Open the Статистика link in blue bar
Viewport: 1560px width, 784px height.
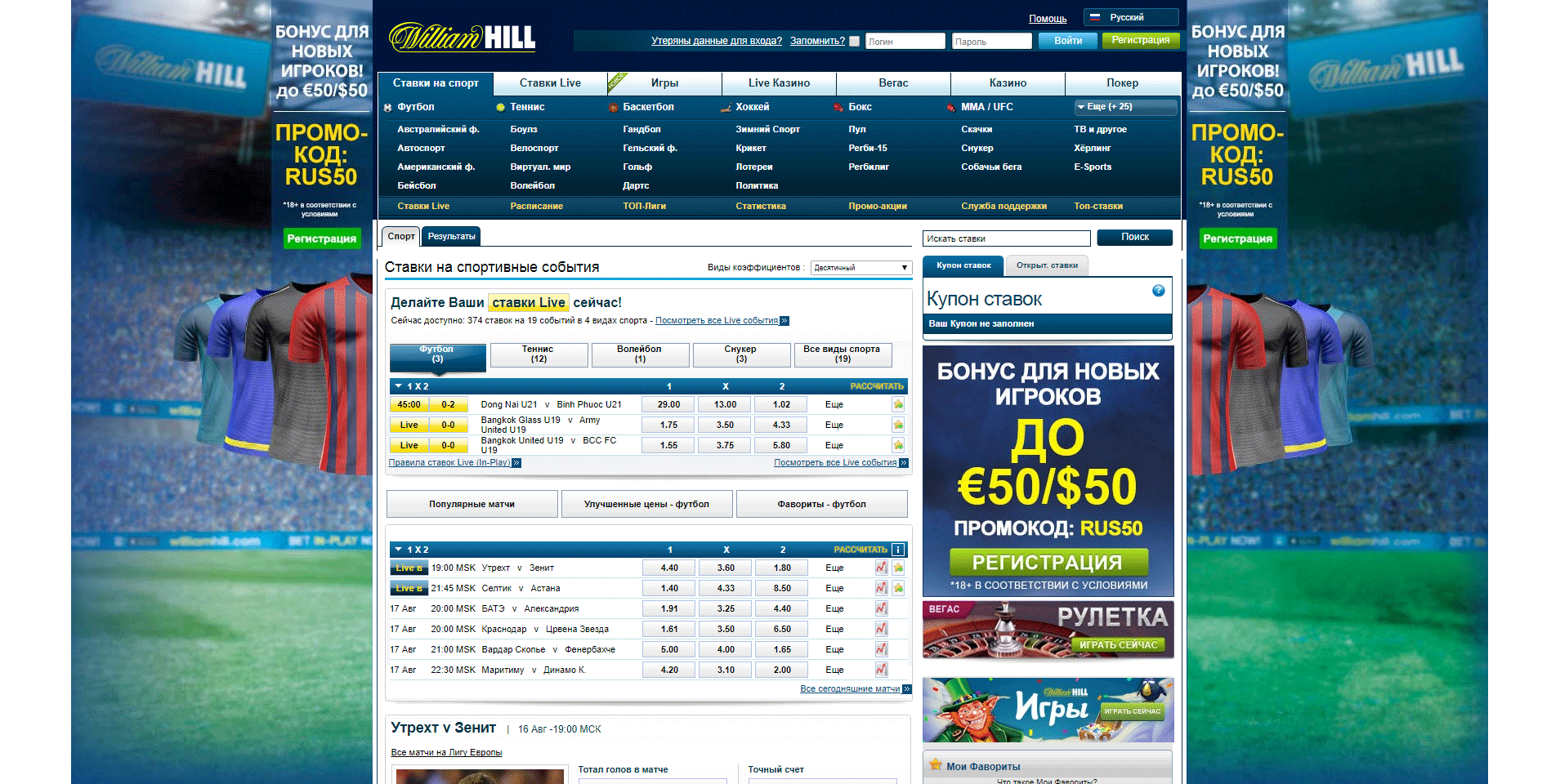tap(761, 206)
